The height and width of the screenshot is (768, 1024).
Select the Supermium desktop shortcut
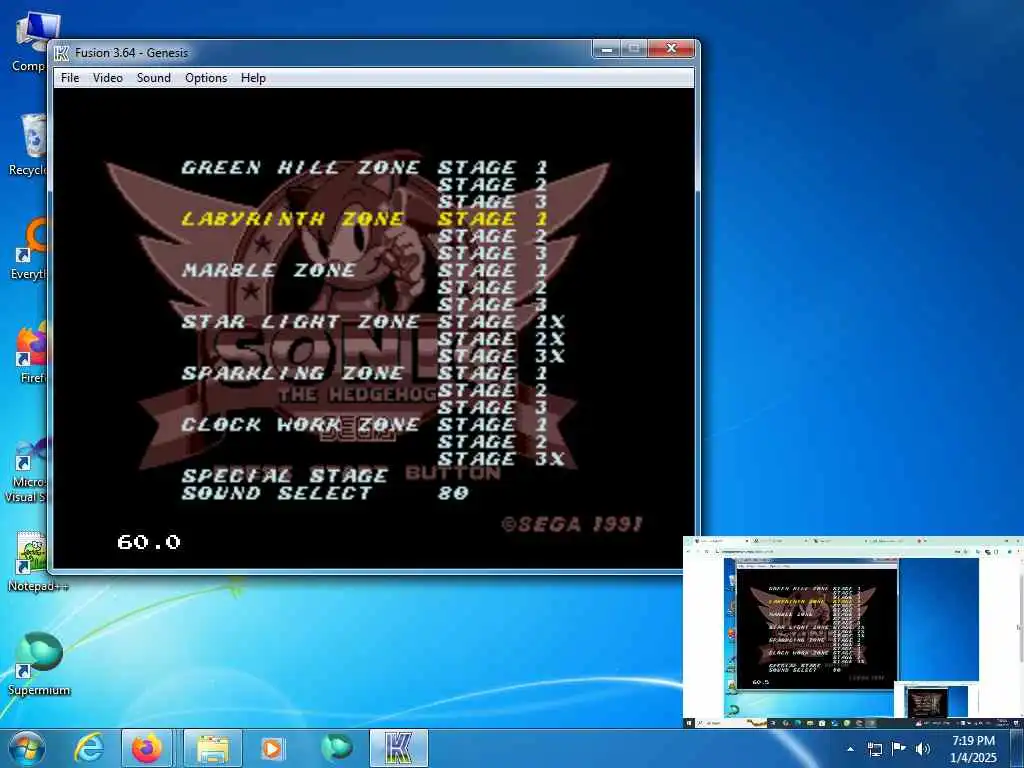click(x=39, y=663)
